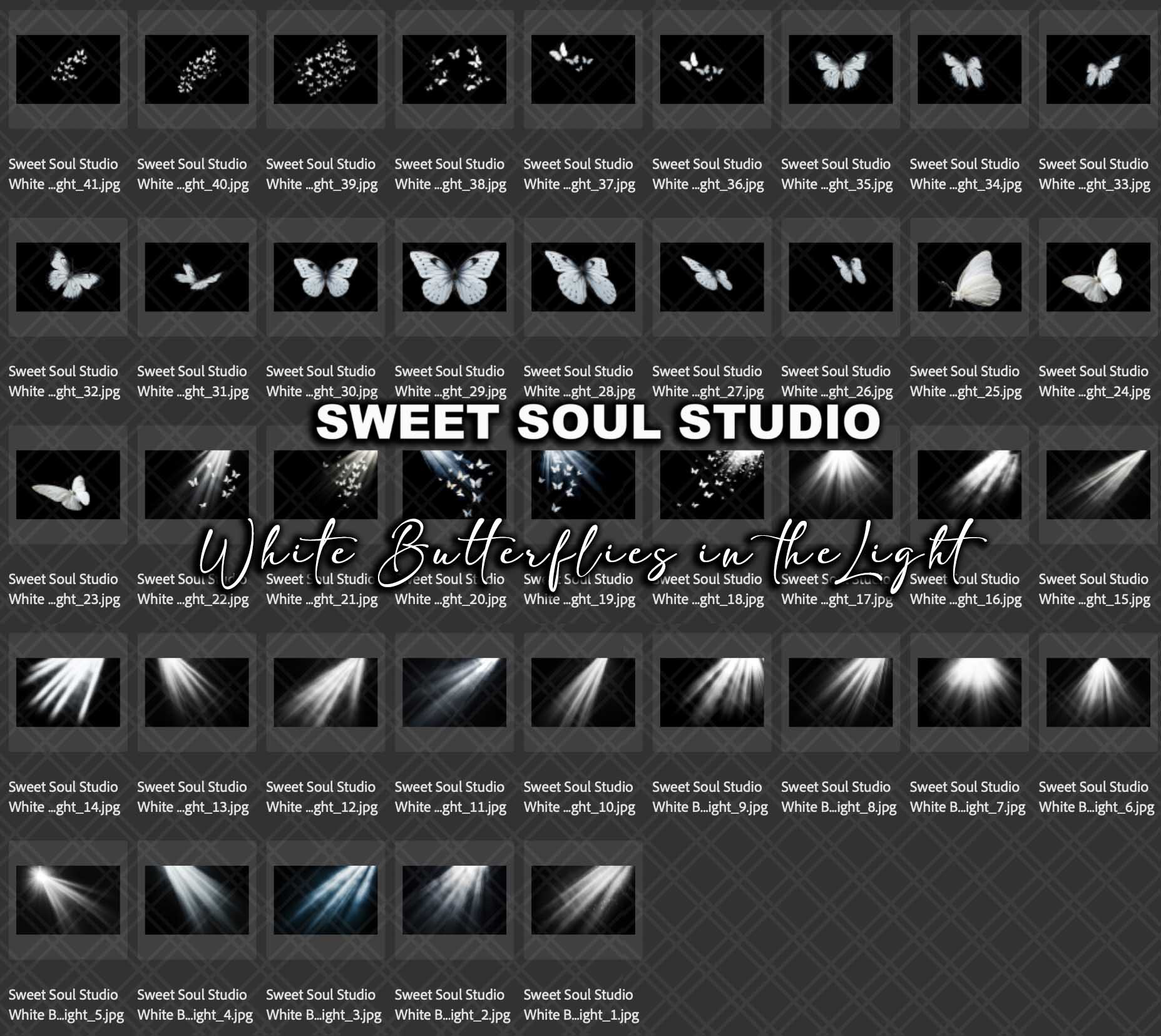Screen dimensions: 1161x1036
Task: Choose the White ...ght_36.jpg image
Action: pyautogui.click(x=712, y=69)
